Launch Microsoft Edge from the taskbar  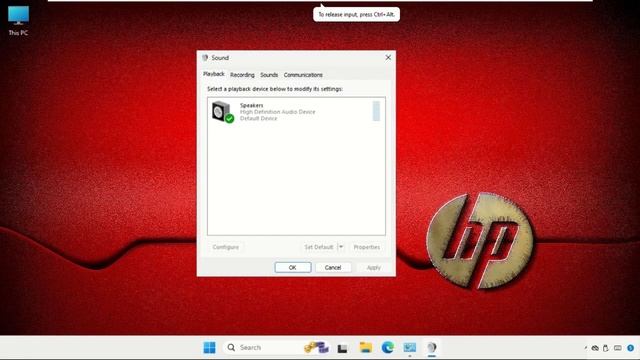pos(388,347)
